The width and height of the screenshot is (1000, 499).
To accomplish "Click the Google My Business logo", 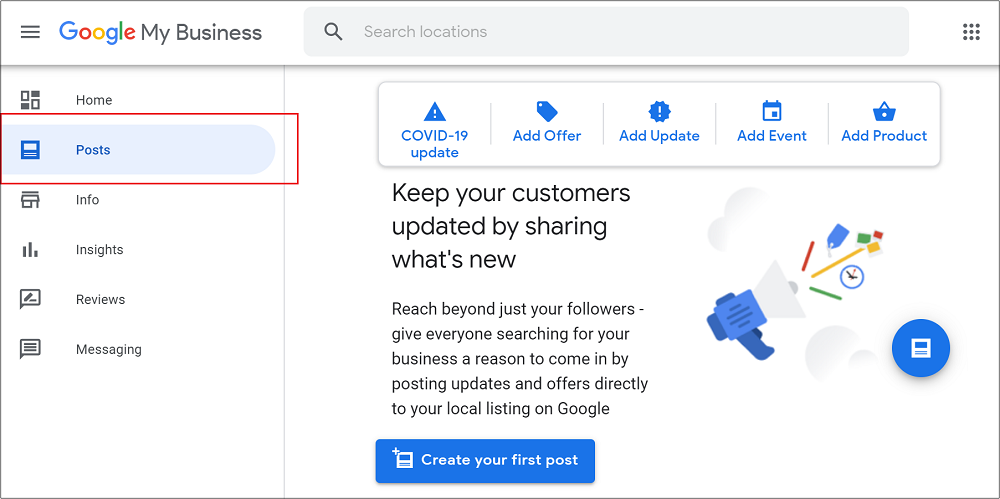I will click(160, 33).
